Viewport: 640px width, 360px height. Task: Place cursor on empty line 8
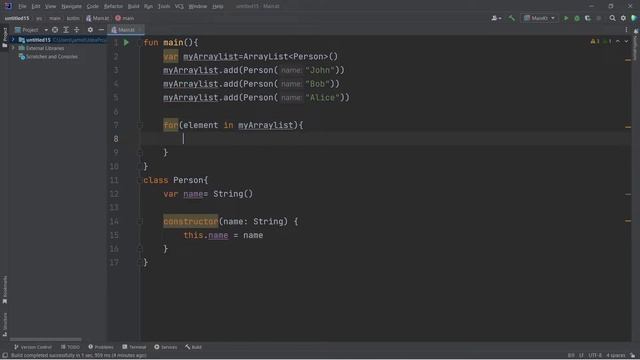[x=386, y=139]
